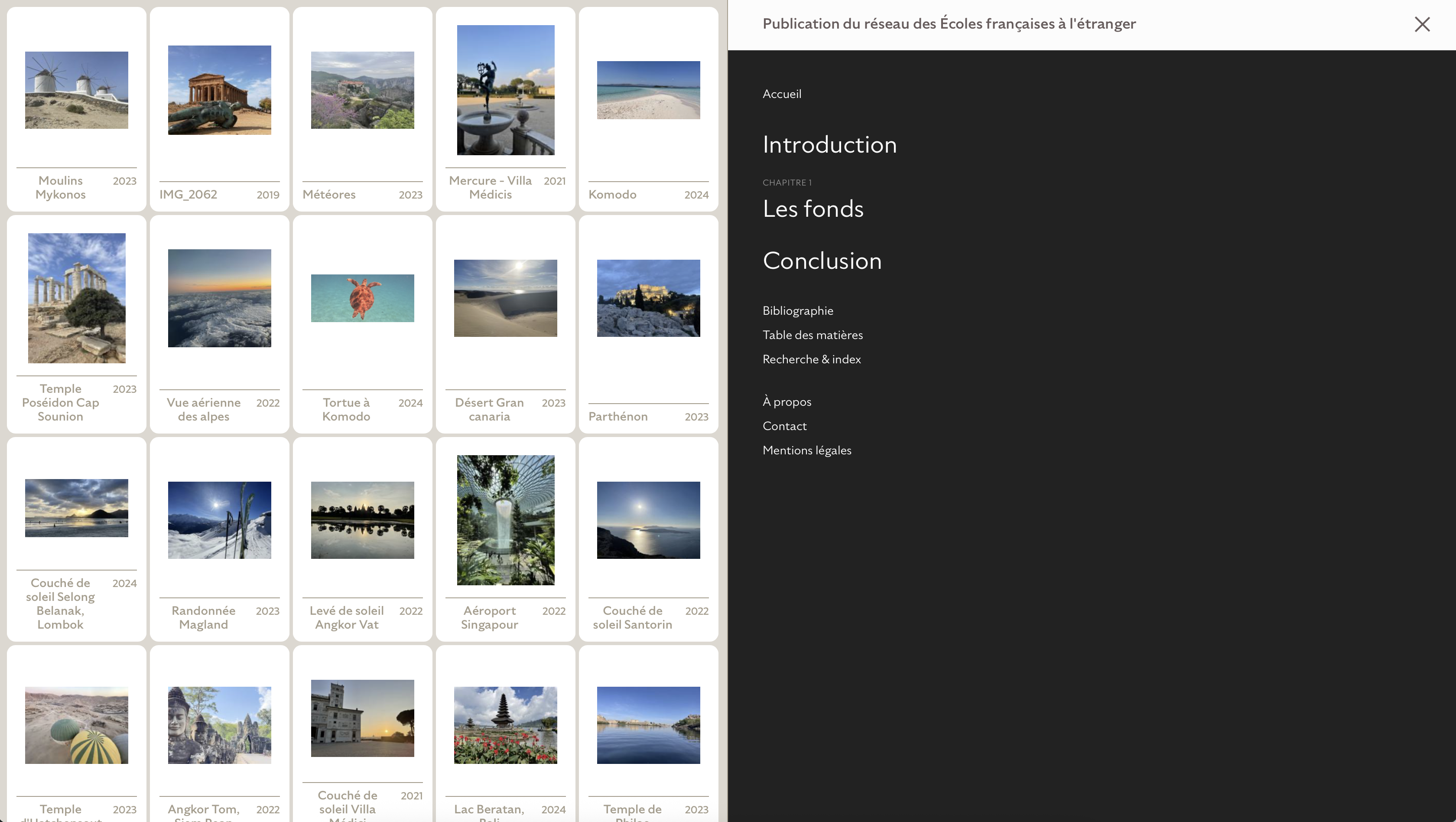Open the Bibliographie page

tap(797, 310)
